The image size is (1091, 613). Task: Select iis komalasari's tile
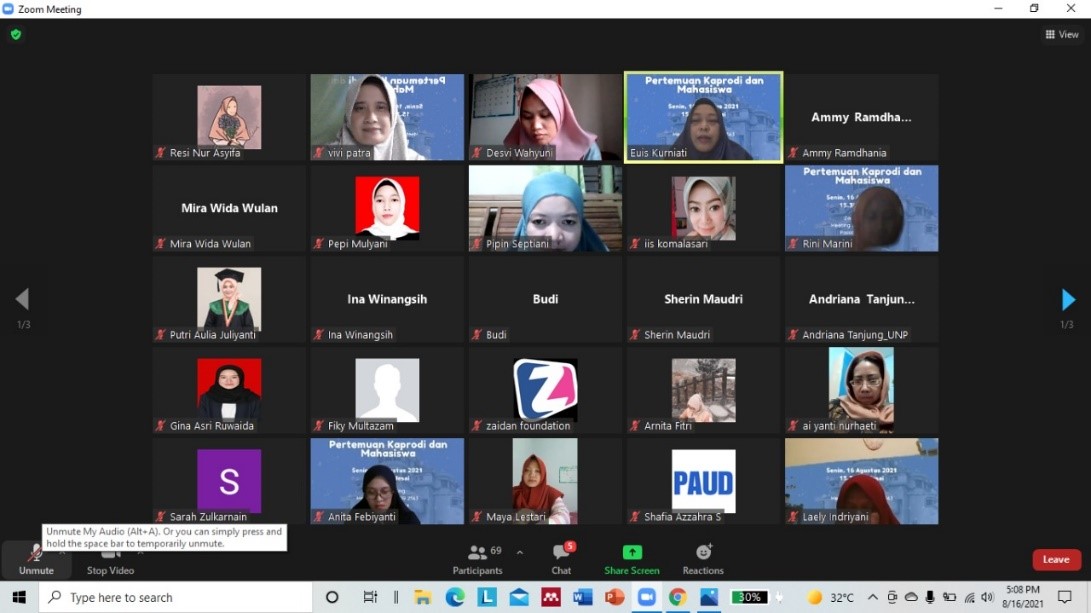[703, 208]
